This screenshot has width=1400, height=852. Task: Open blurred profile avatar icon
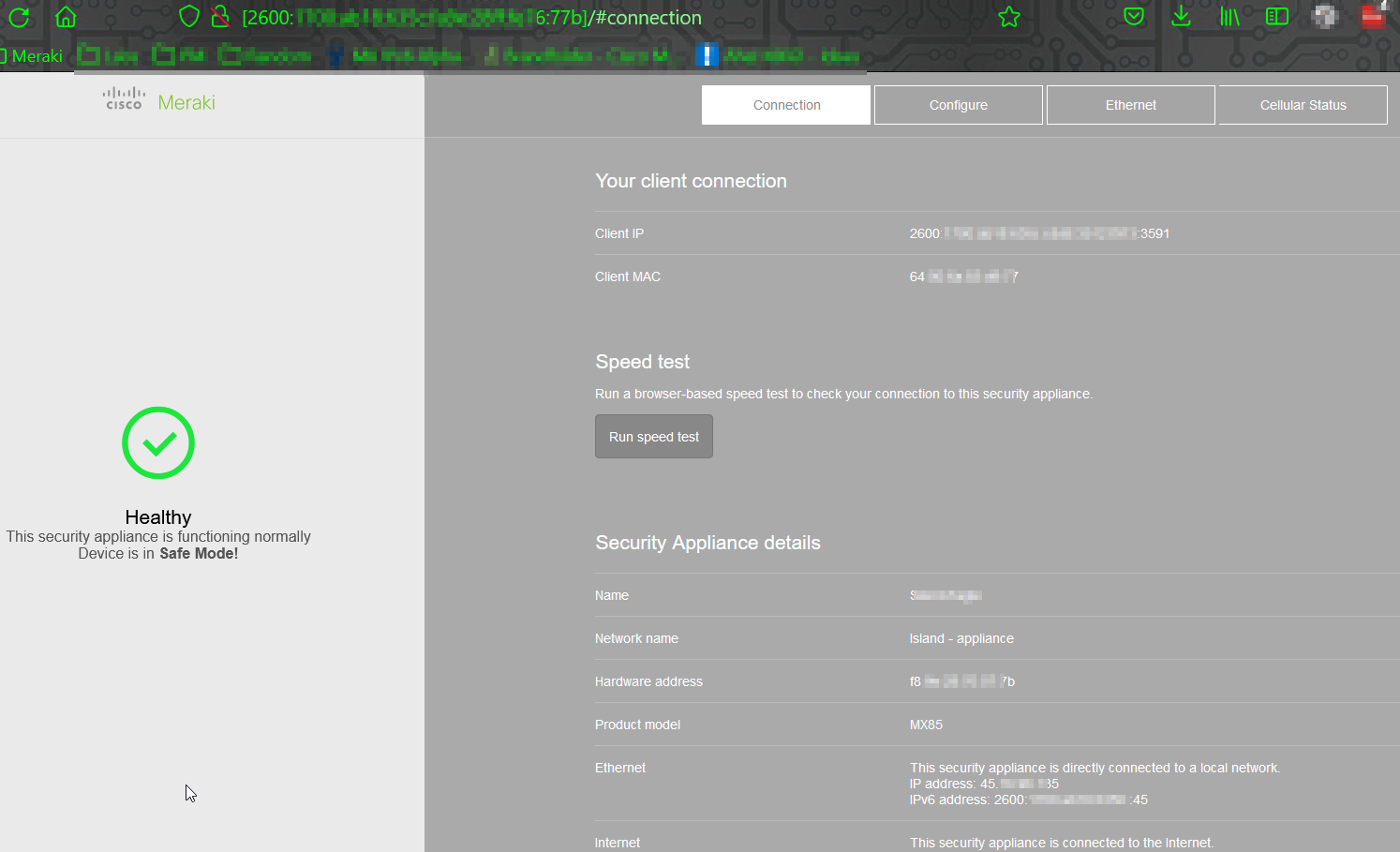pos(1325,16)
